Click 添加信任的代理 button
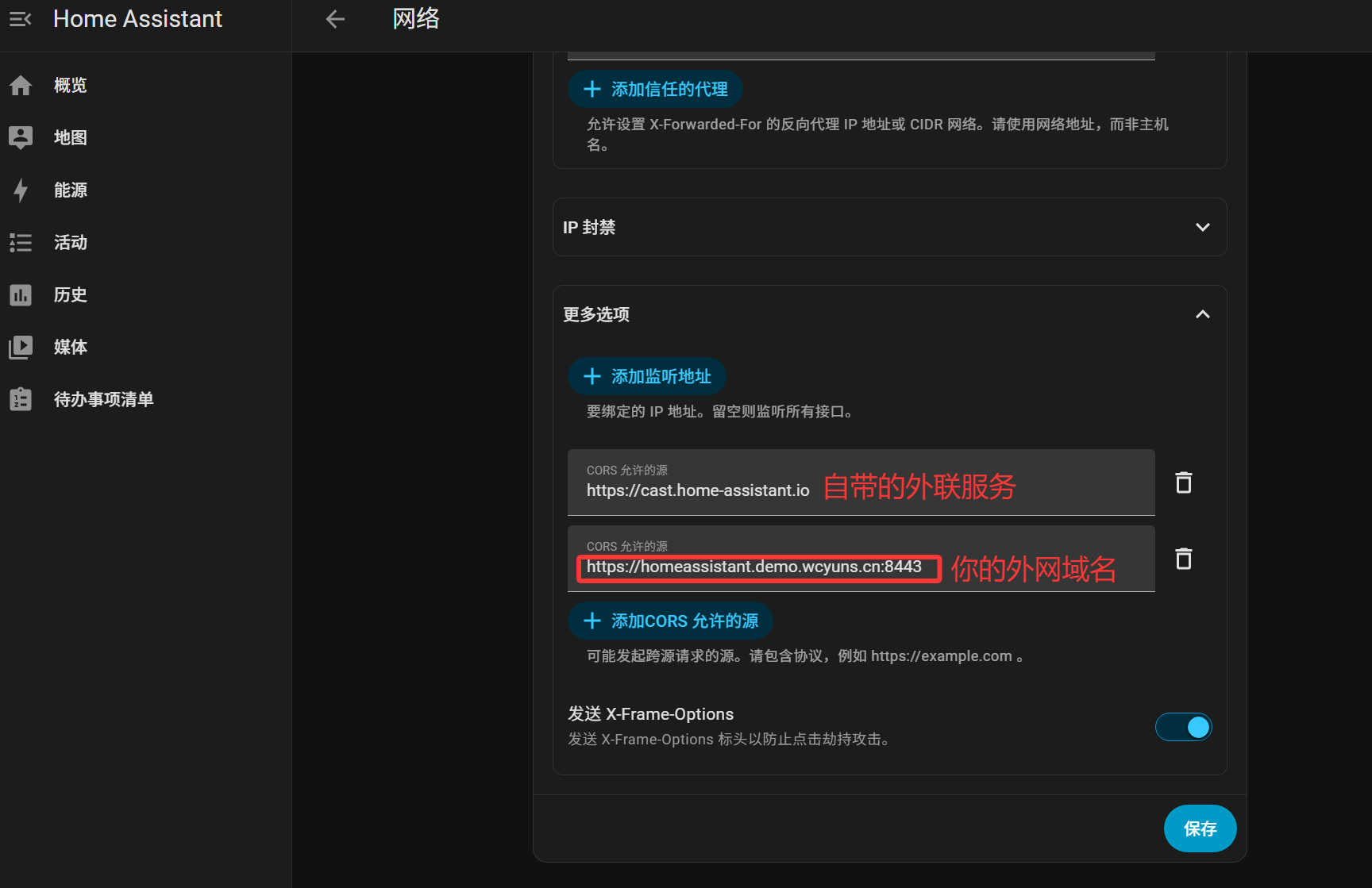Image resolution: width=1372 pixels, height=888 pixels. [655, 89]
